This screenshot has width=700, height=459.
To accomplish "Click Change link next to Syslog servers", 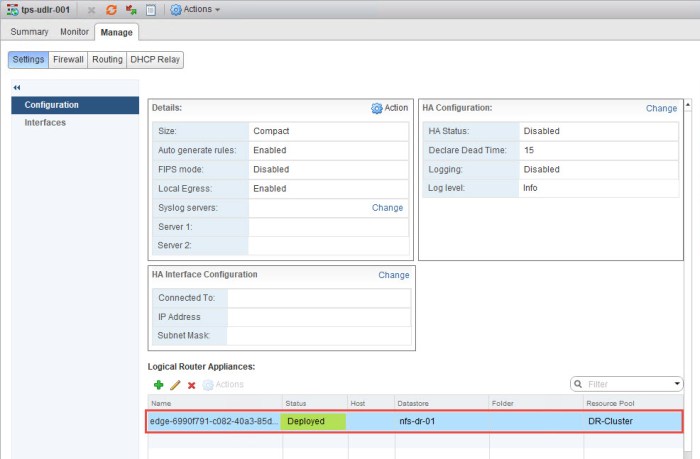I will pyautogui.click(x=387, y=208).
